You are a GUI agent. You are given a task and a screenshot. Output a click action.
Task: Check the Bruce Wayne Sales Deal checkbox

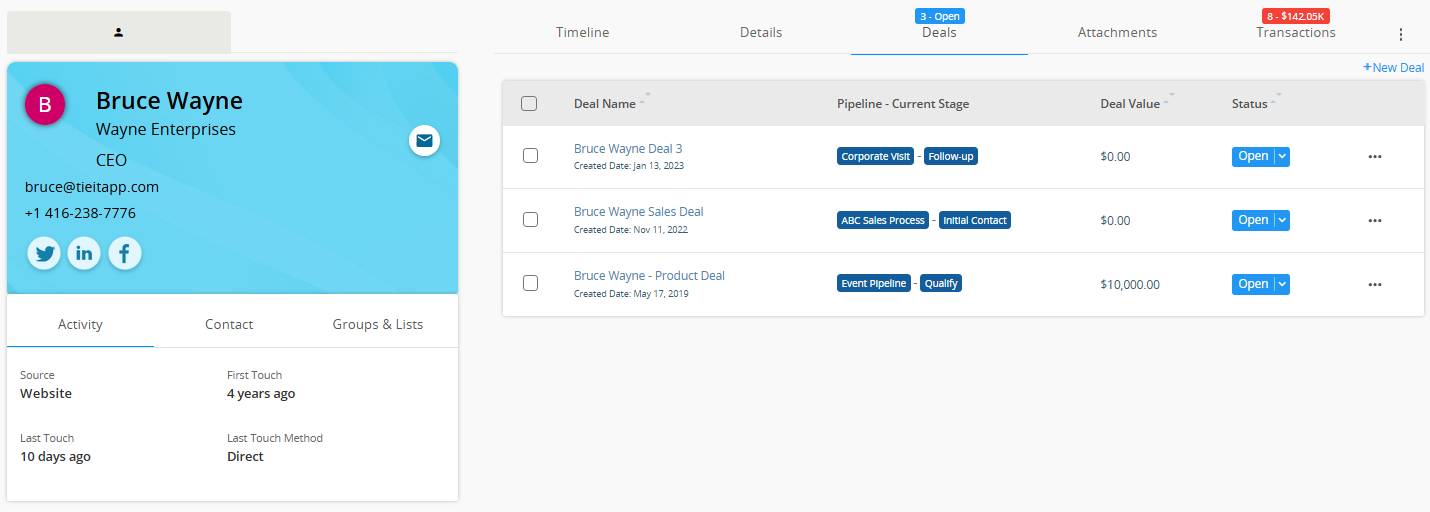[530, 219]
